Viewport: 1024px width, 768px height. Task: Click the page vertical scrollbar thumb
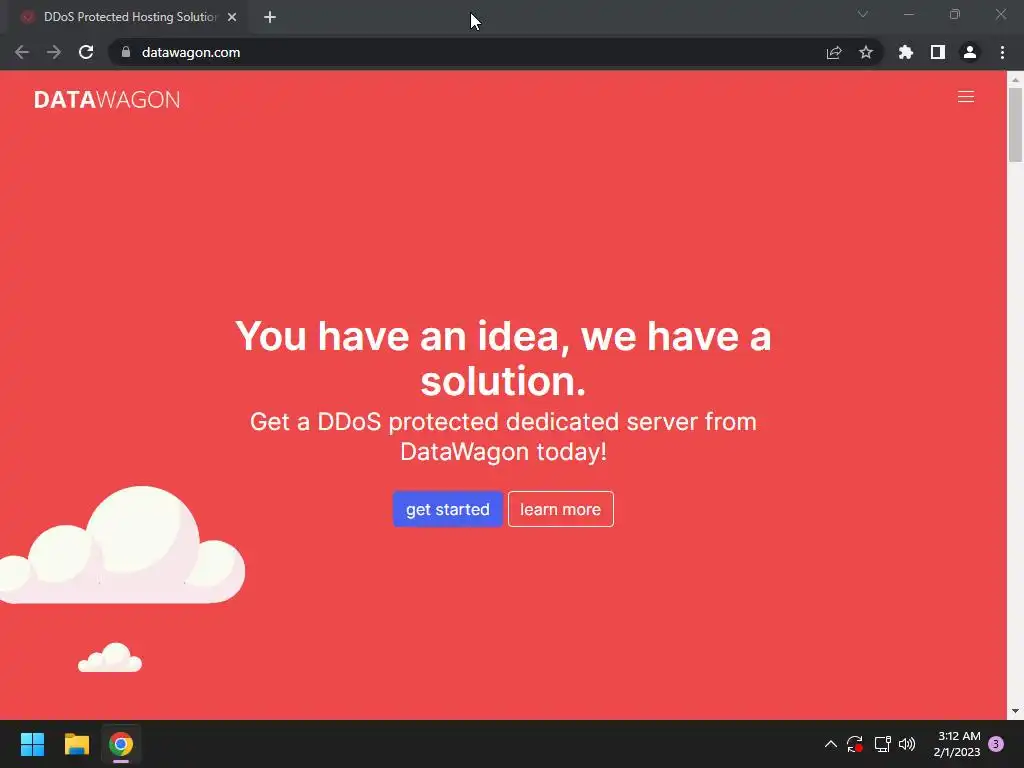(x=1015, y=124)
